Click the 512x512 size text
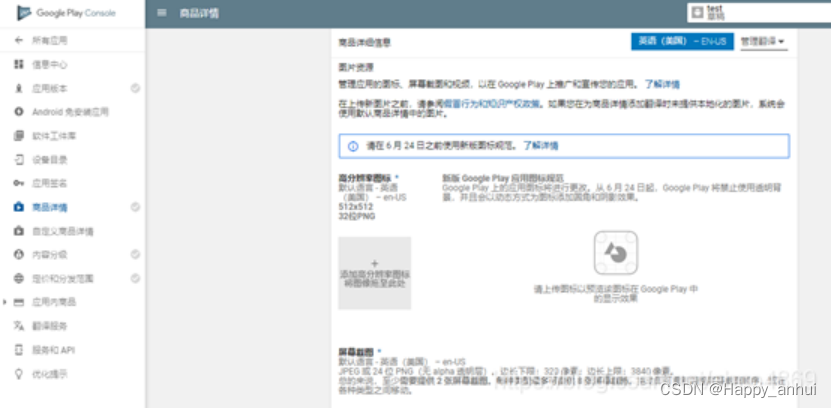The height and width of the screenshot is (408, 831). coord(356,207)
